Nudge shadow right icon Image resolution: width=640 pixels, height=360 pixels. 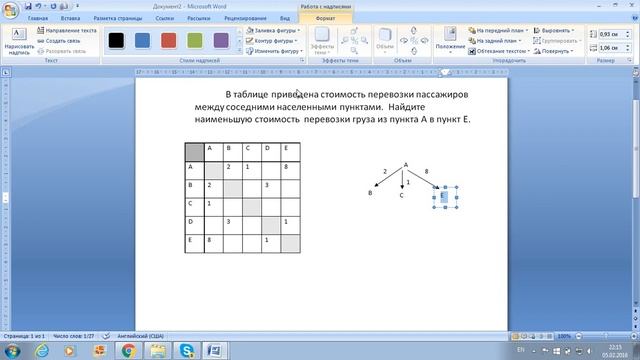(364, 40)
